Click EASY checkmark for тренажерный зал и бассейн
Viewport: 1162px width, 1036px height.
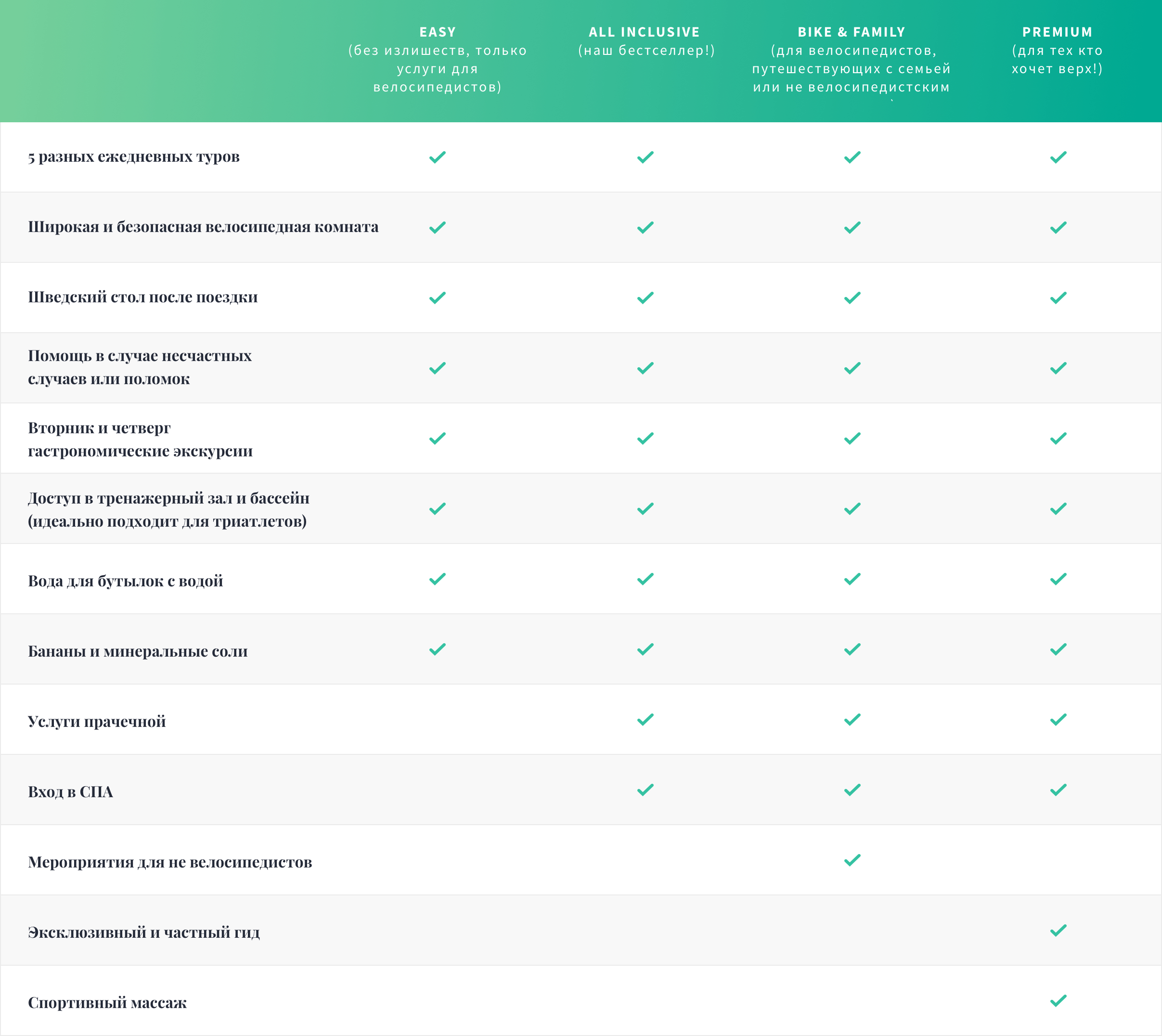coord(437,509)
